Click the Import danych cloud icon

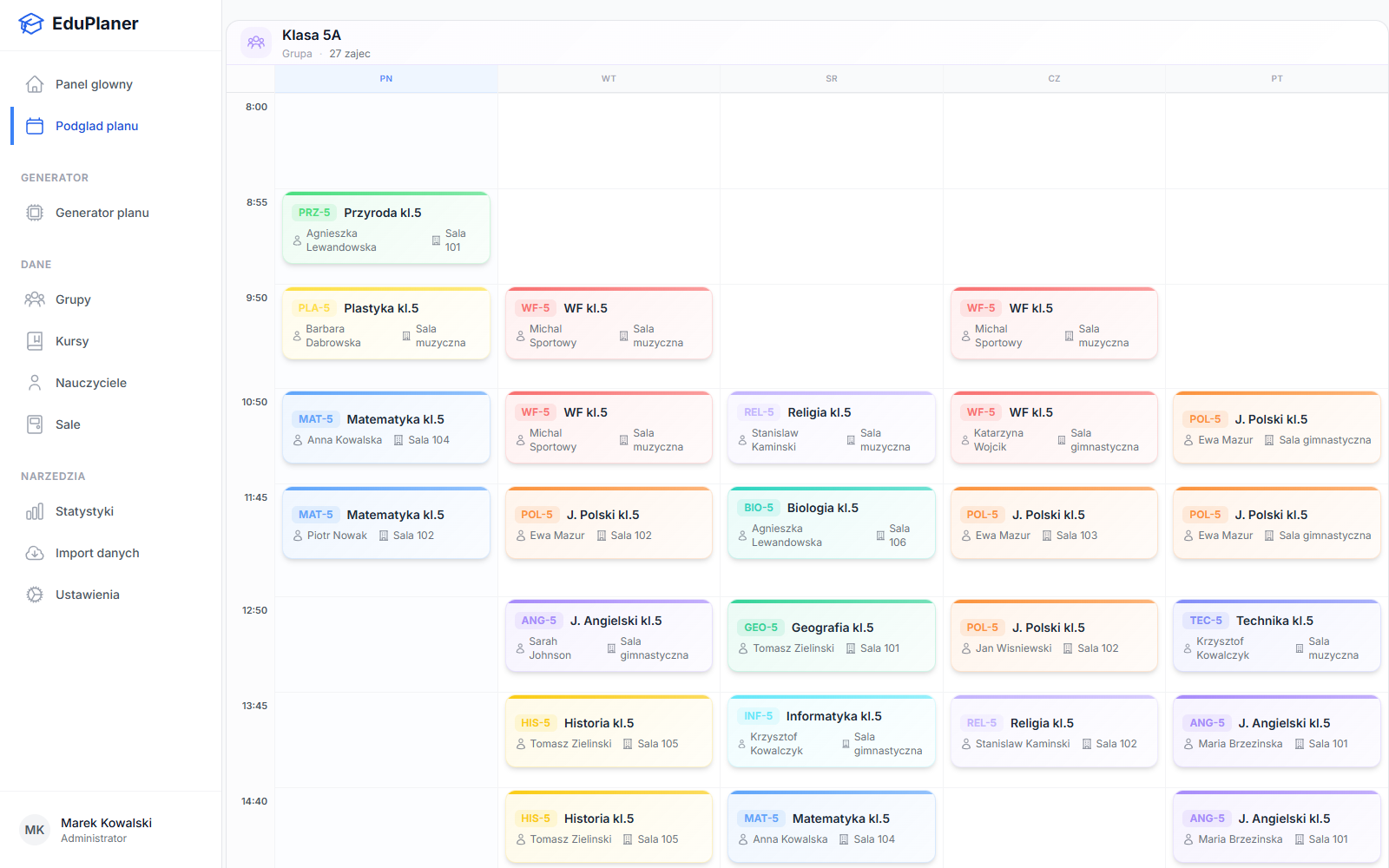click(x=35, y=553)
